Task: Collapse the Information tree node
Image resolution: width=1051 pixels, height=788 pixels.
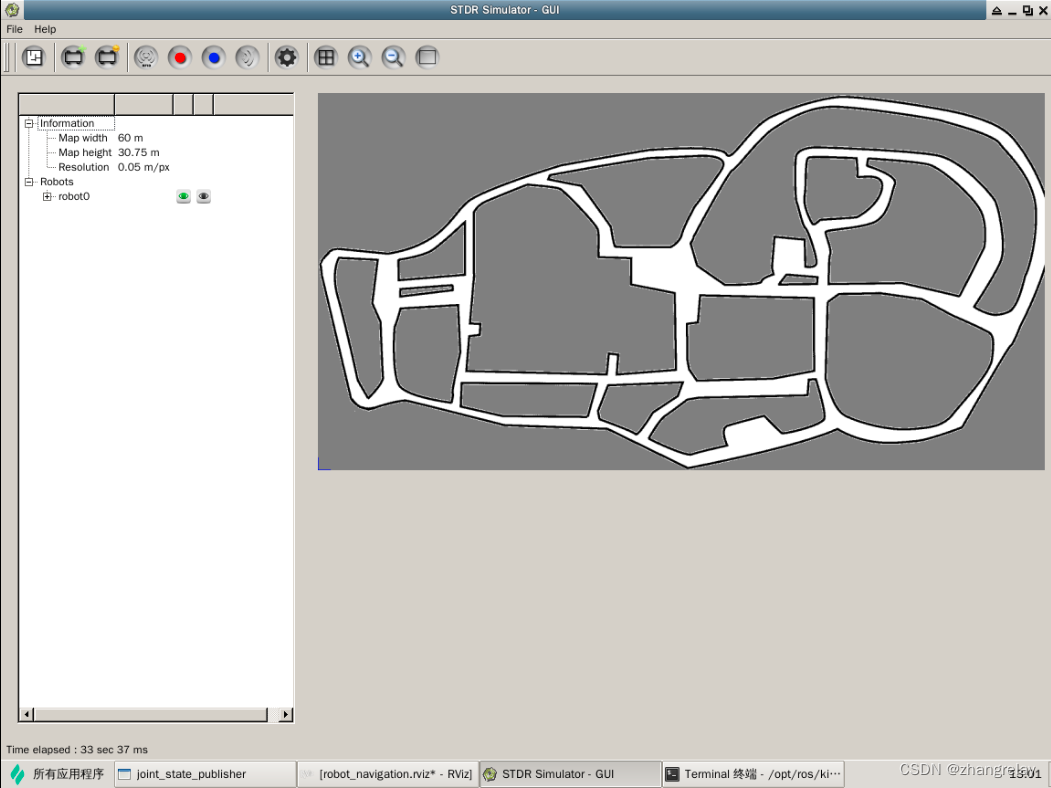Action: (x=29, y=124)
